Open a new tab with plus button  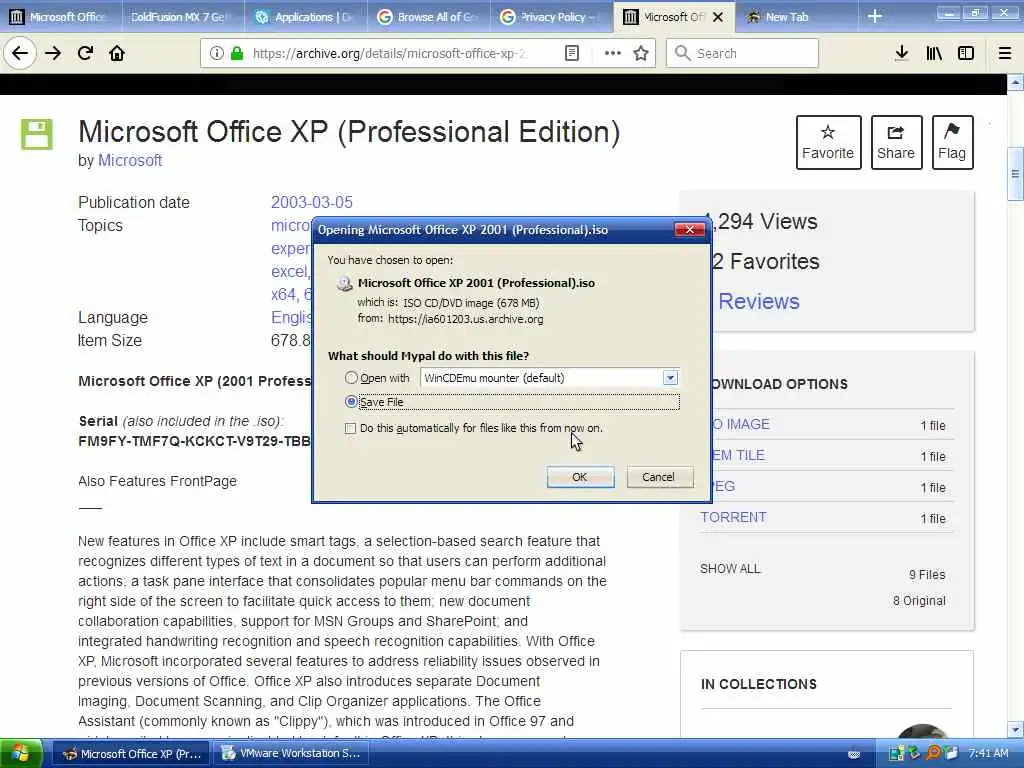click(875, 17)
